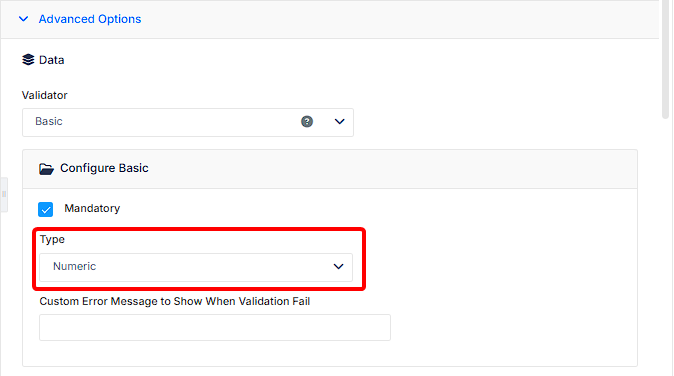
Task: Click the Validator dropdown chevron arrow
Action: (340, 122)
